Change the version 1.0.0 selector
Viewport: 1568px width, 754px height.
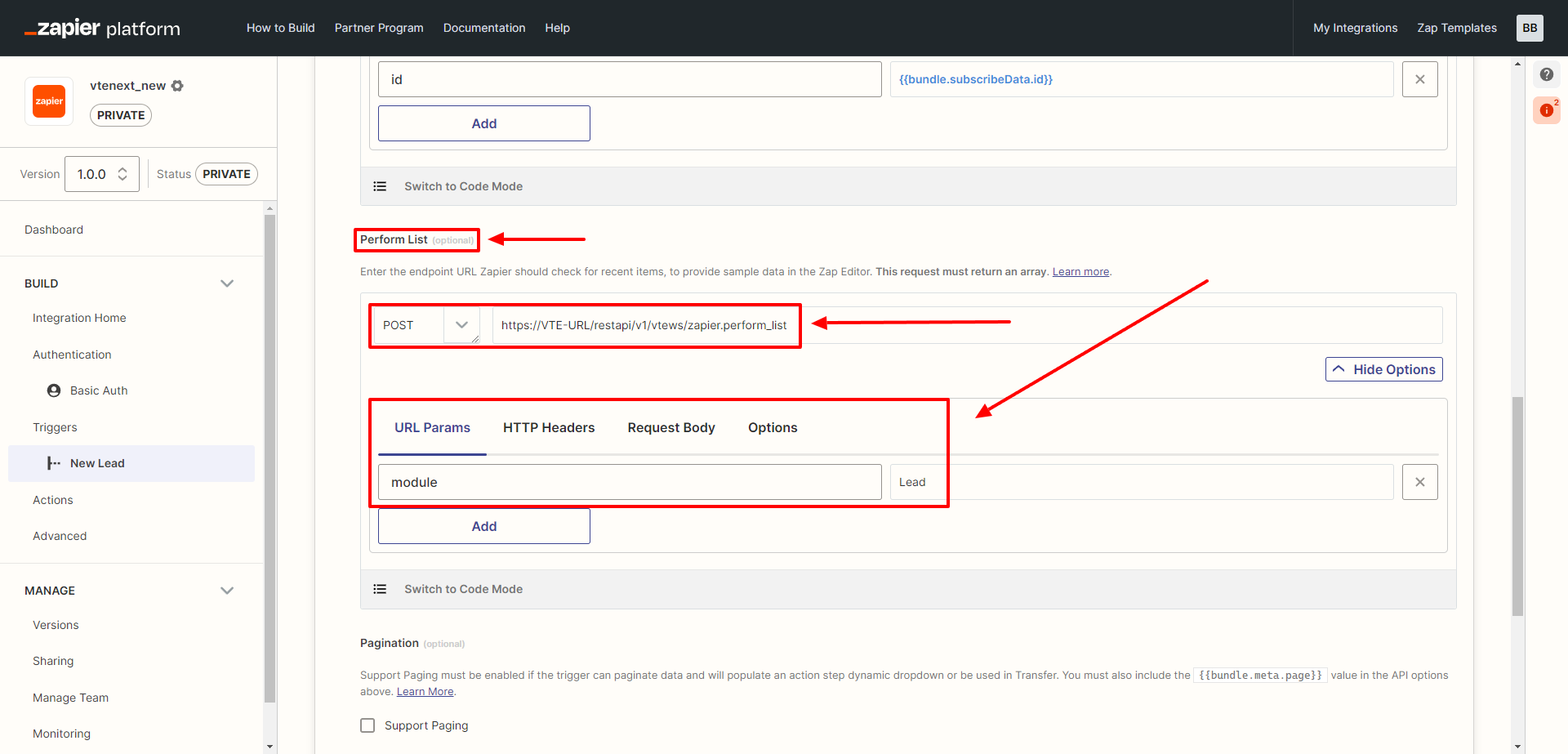[x=102, y=174]
